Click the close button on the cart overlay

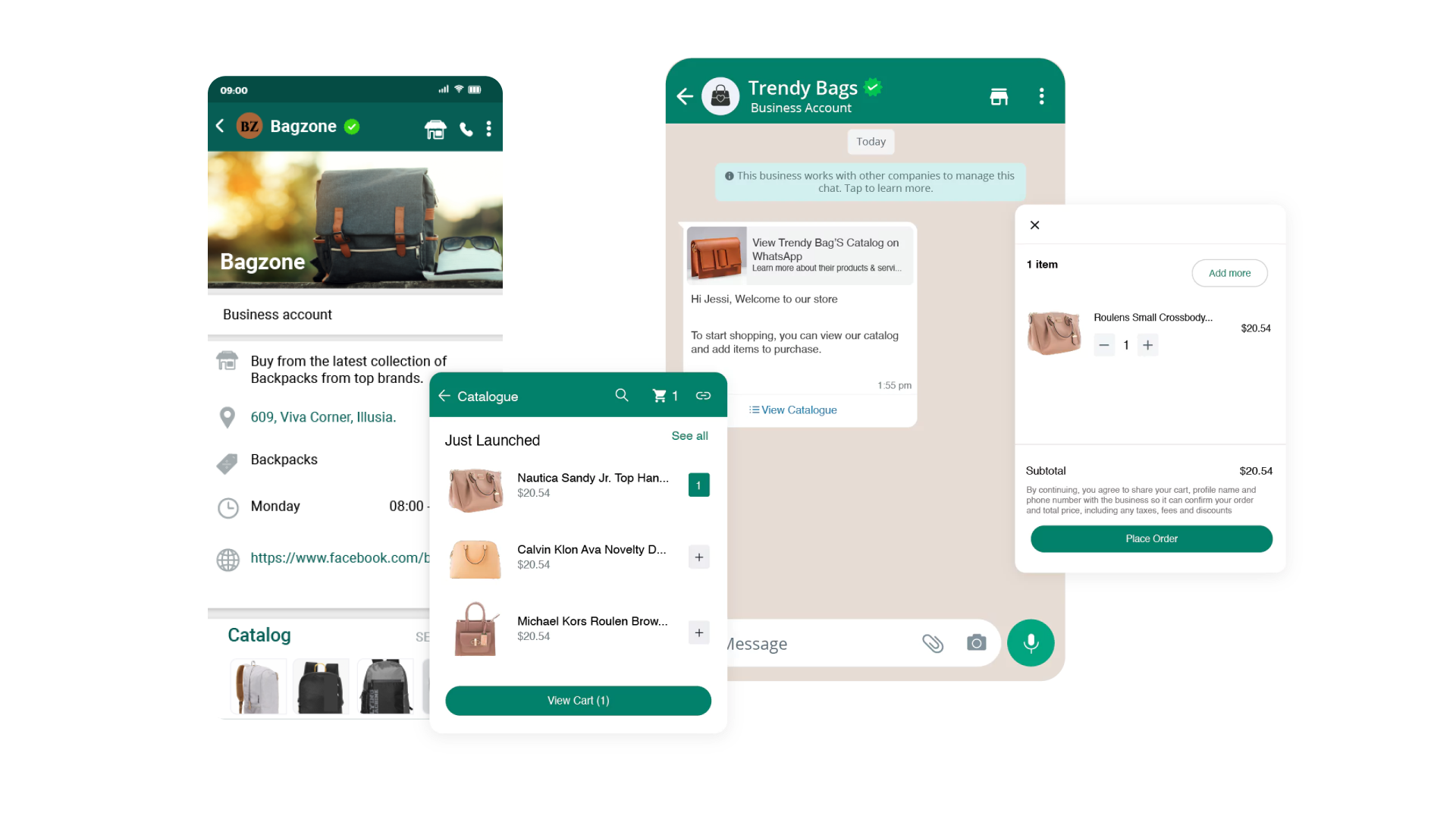tap(1035, 225)
